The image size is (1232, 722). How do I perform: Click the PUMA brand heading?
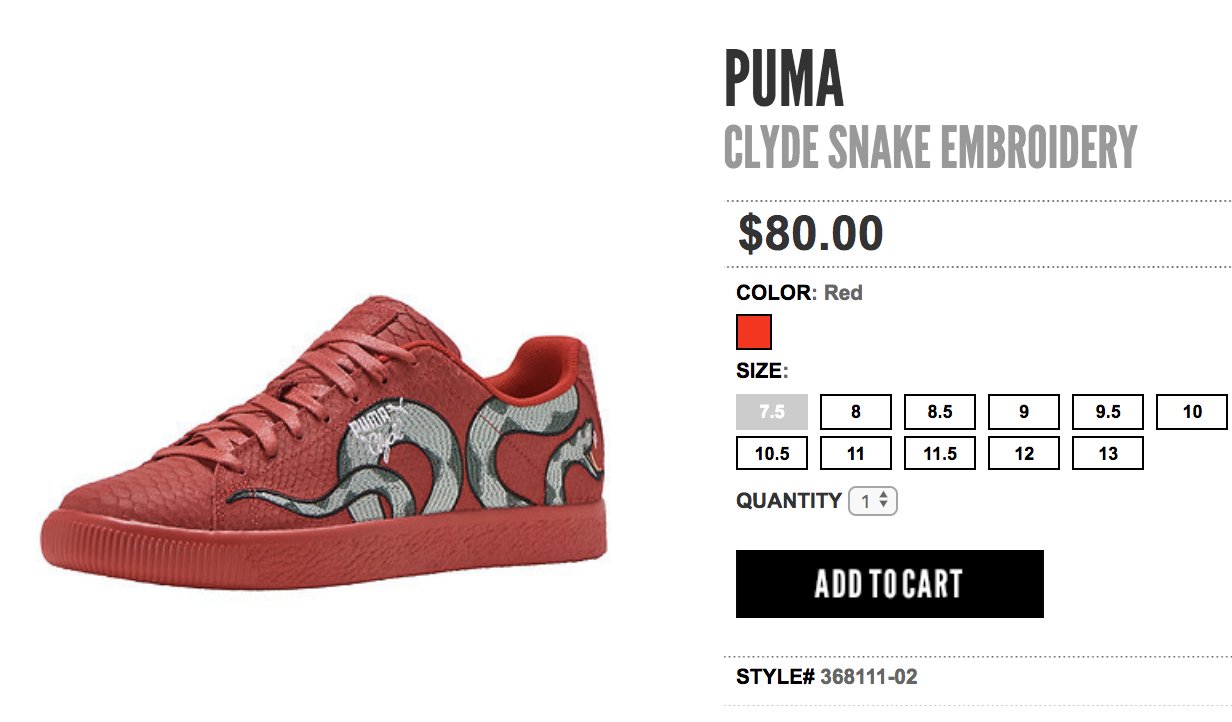click(x=784, y=78)
